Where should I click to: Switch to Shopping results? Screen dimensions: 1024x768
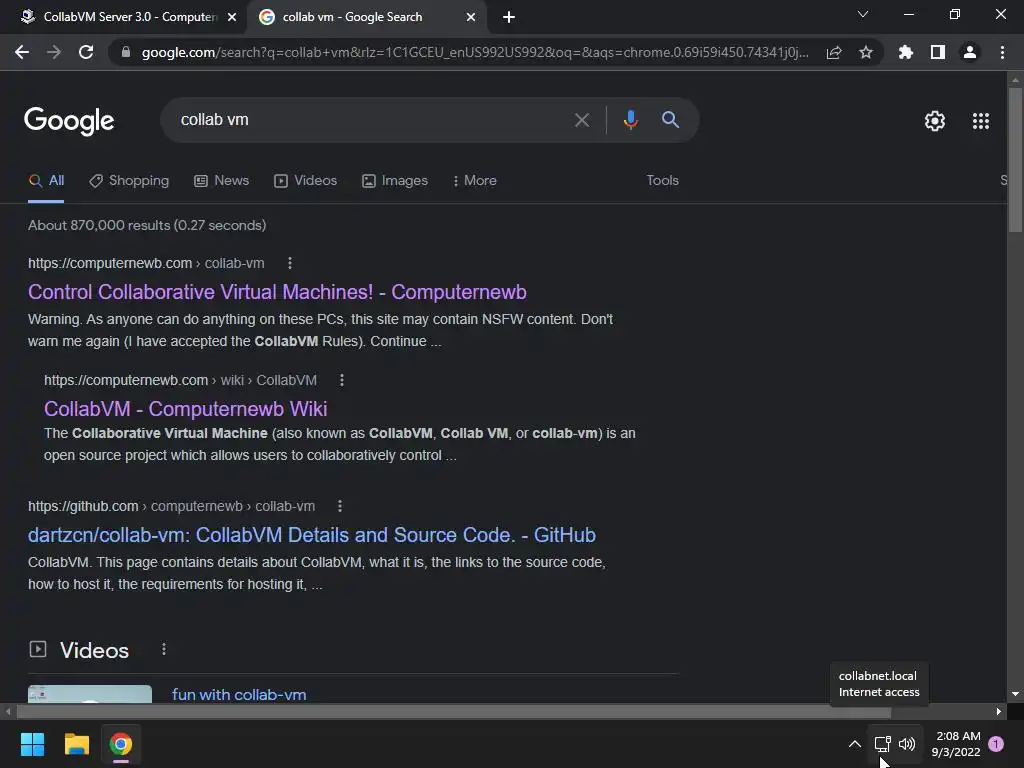pyautogui.click(x=129, y=181)
